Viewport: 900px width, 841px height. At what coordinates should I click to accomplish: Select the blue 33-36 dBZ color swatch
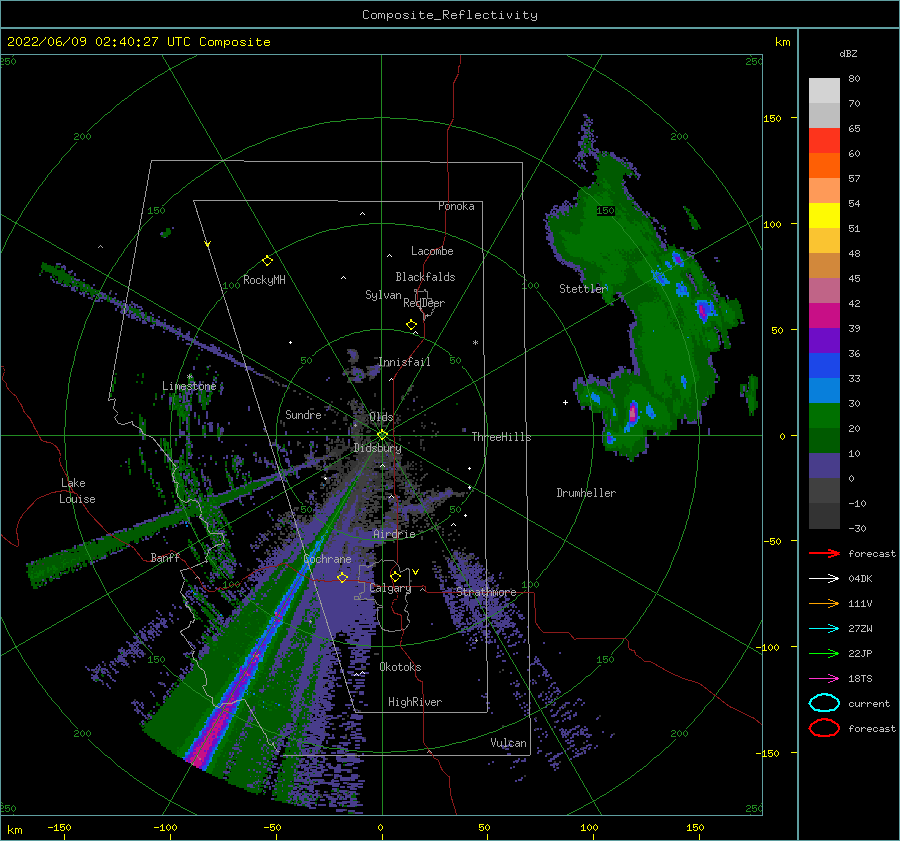tap(824, 366)
